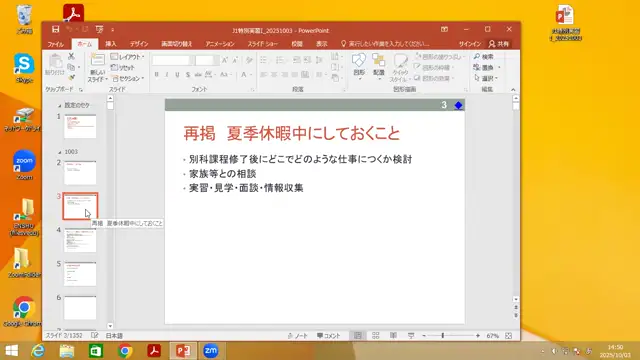Screen dimensions: 640x360
Task: Switch to Reading view icon
Action: [393, 336]
